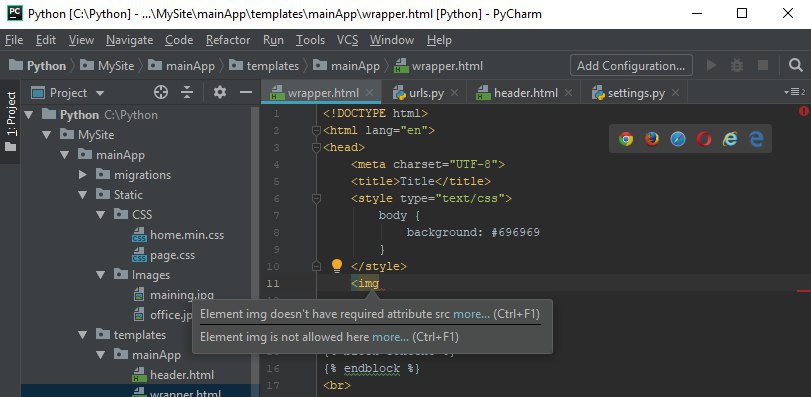Close the wrapper.html tab
The height and width of the screenshot is (397, 811).
click(x=369, y=93)
